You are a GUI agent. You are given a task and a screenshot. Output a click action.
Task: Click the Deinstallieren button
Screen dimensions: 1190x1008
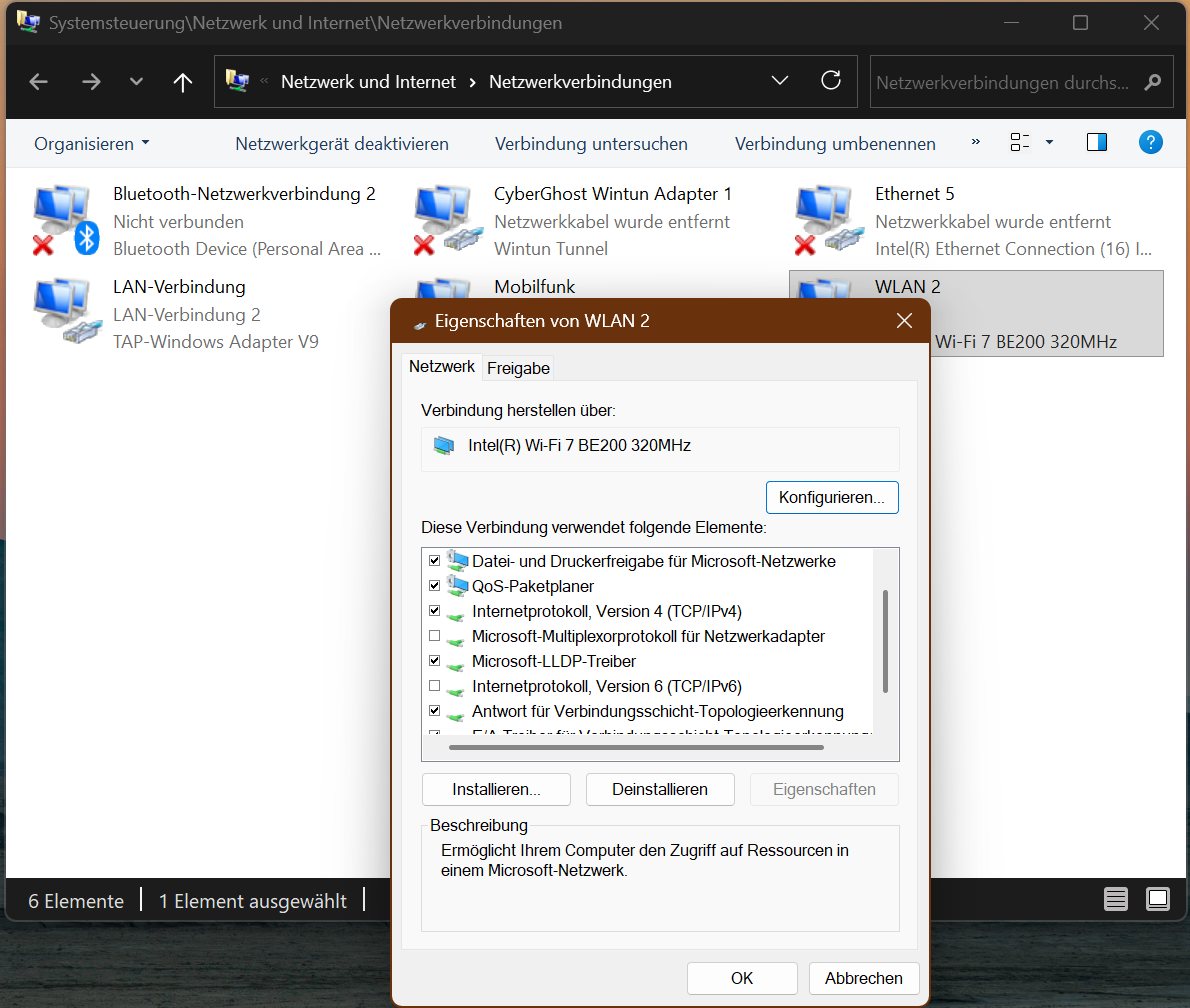pos(660,789)
